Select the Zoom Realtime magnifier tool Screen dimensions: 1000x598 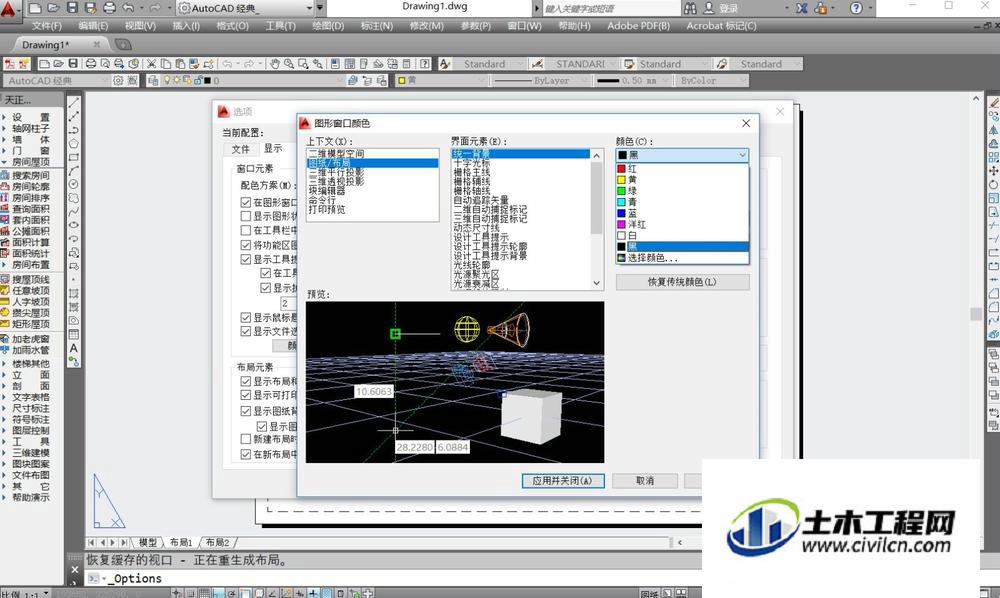(289, 64)
